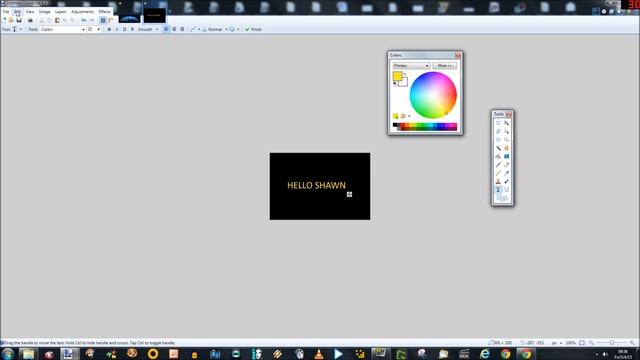
Task: Pick a color on the color wheel
Action: pyautogui.click(x=433, y=95)
